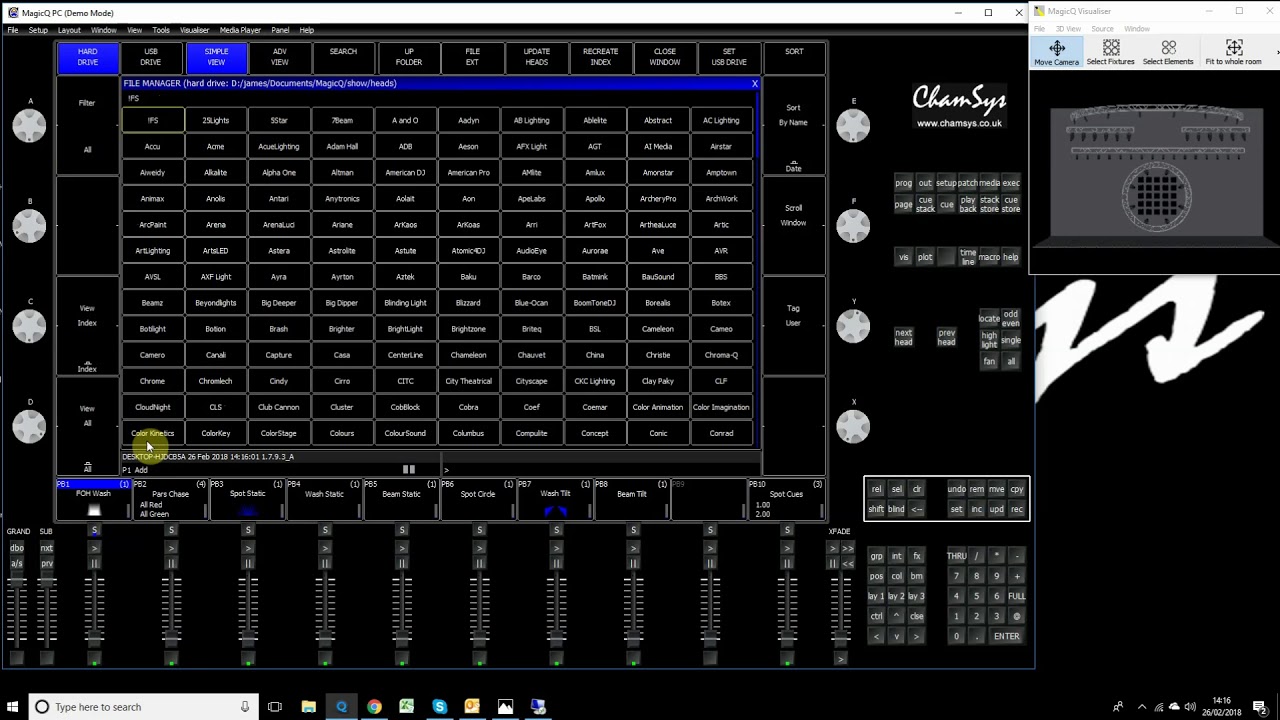Open the playback window button
The image size is (1280, 720).
[x=968, y=205]
